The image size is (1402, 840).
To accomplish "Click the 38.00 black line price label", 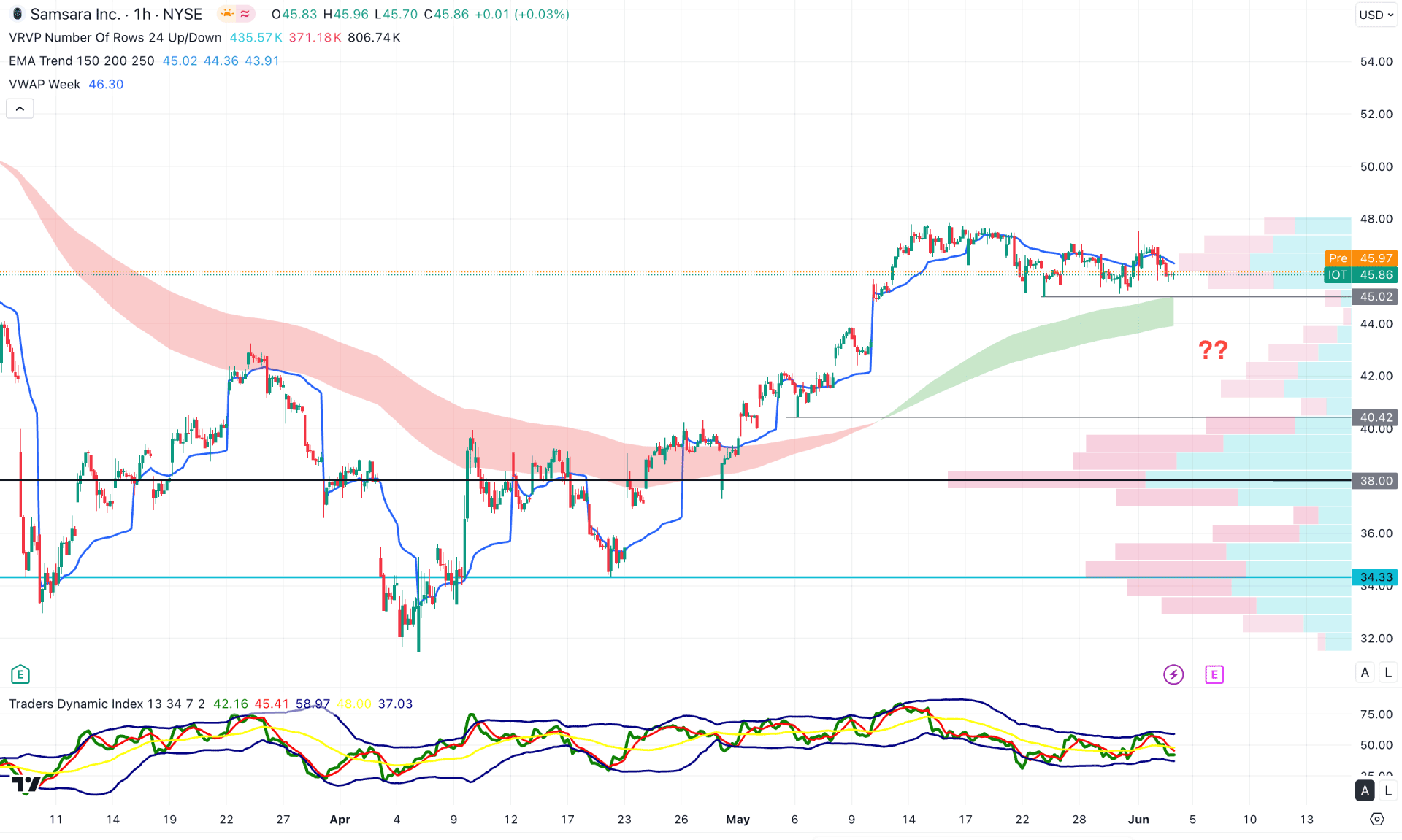I will pyautogui.click(x=1376, y=481).
